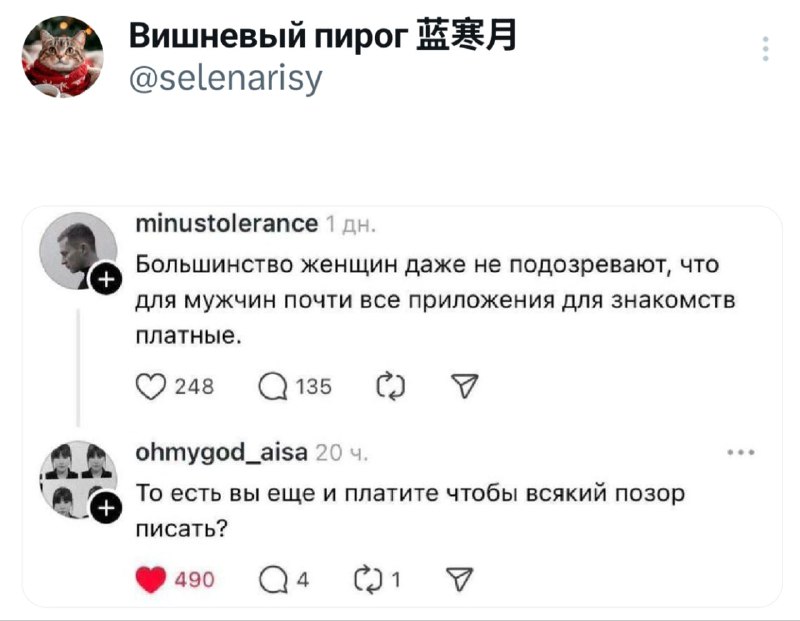Open the vertical dots menu of the post
Screen dimensions: 800x621
click(765, 49)
